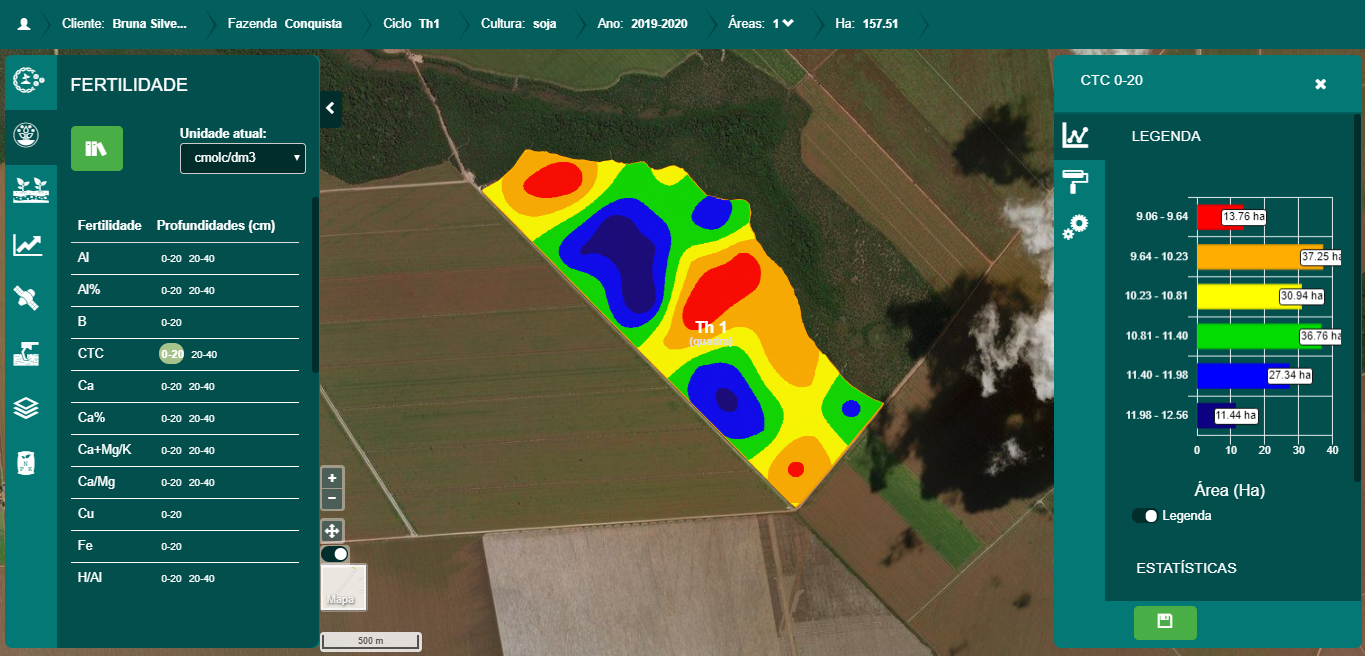Viewport: 1365px width, 656px height.
Task: Select Al depth 20-40
Action: coord(202,259)
